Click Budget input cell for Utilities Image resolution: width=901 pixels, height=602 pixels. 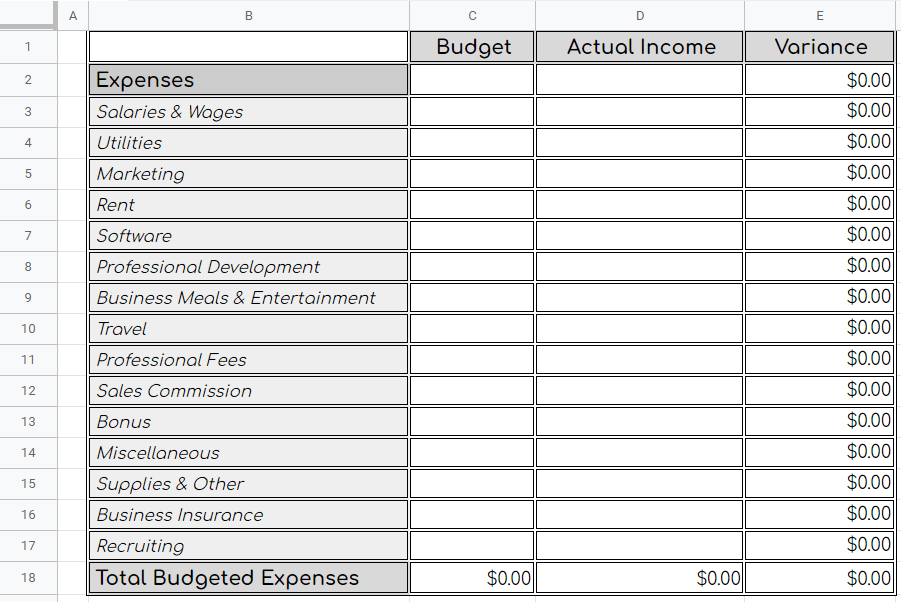472,142
